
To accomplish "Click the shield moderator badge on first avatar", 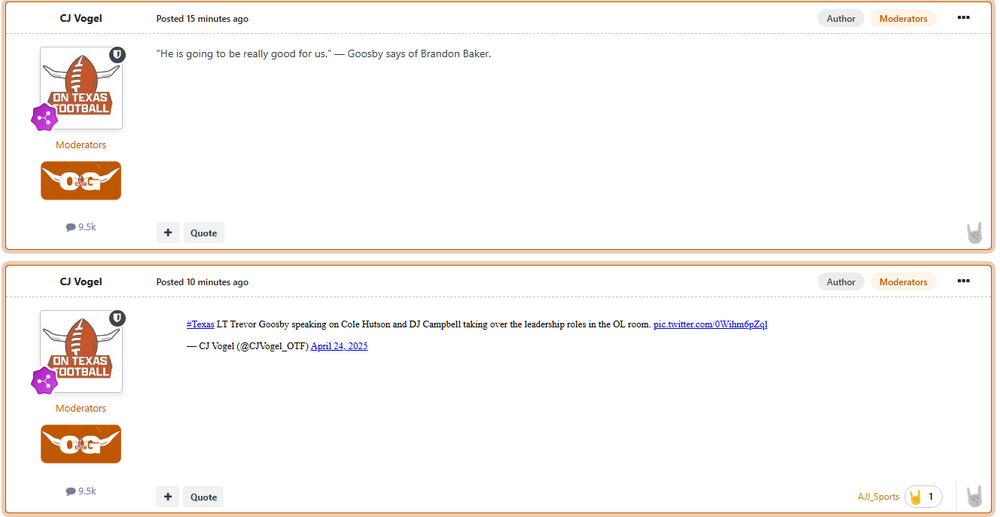I will (x=117, y=55).
